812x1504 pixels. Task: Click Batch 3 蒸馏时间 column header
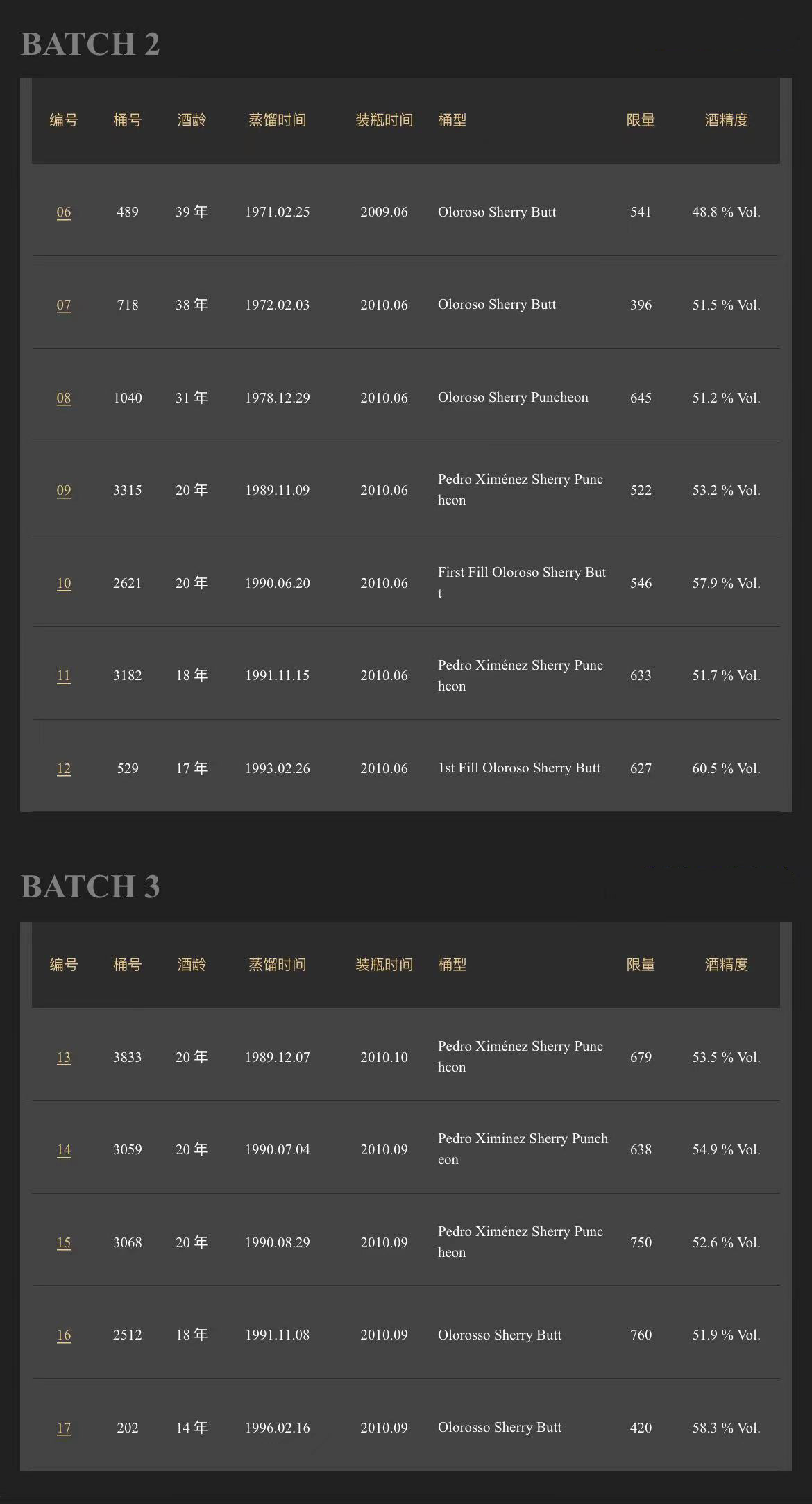[277, 965]
